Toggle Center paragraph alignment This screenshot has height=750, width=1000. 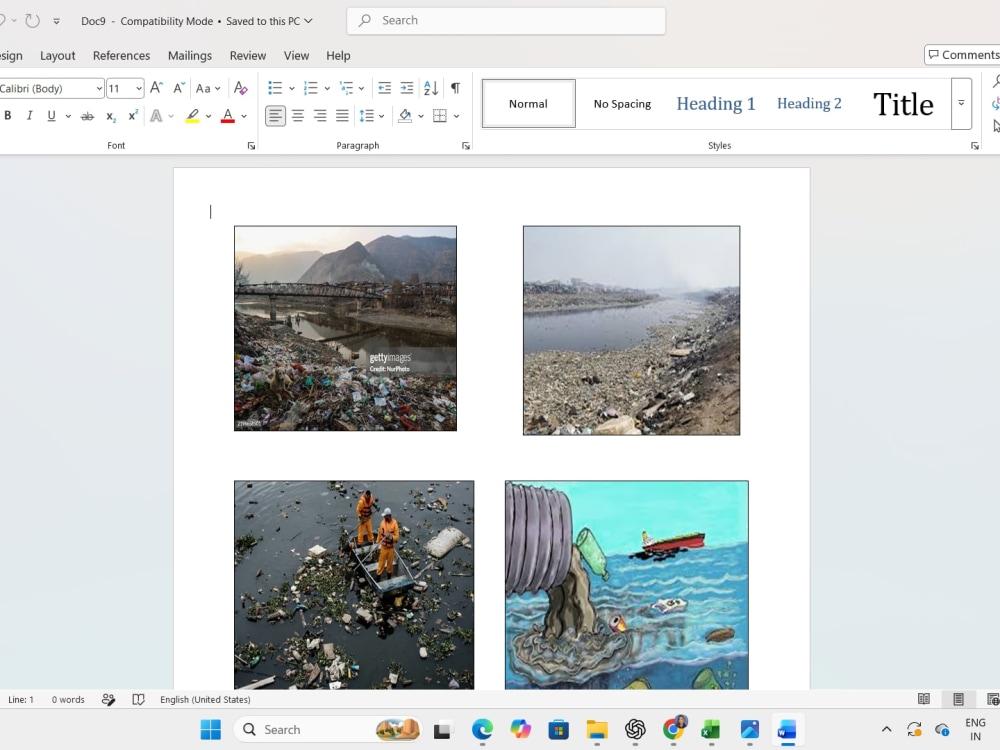[298, 116]
